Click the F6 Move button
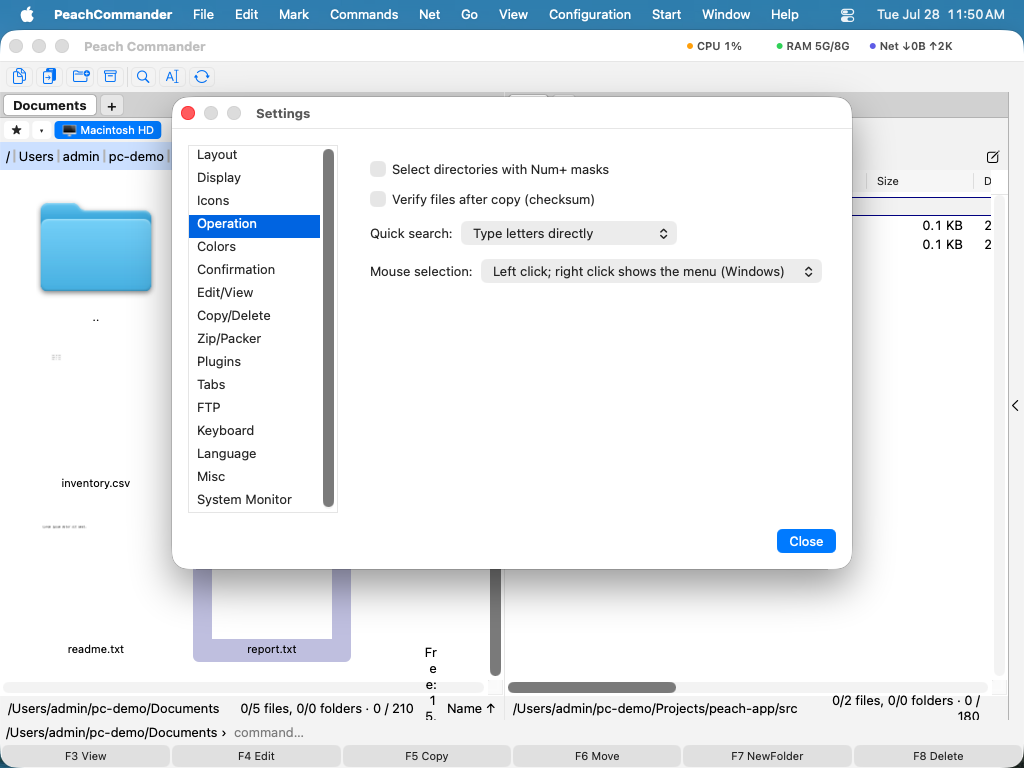Screen dimensions: 1024x768 click(x=597, y=756)
